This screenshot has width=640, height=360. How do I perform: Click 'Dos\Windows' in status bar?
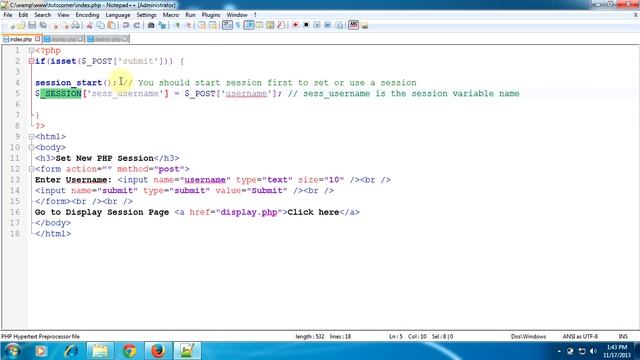point(528,336)
